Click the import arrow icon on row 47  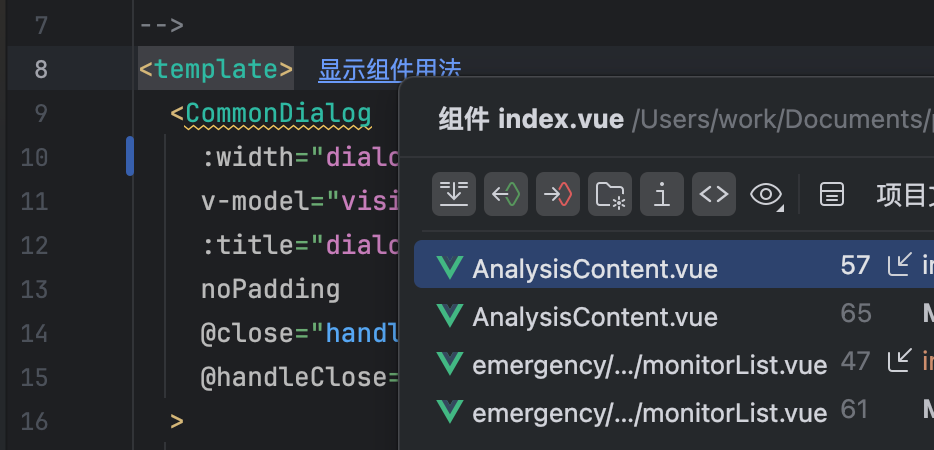[x=899, y=361]
